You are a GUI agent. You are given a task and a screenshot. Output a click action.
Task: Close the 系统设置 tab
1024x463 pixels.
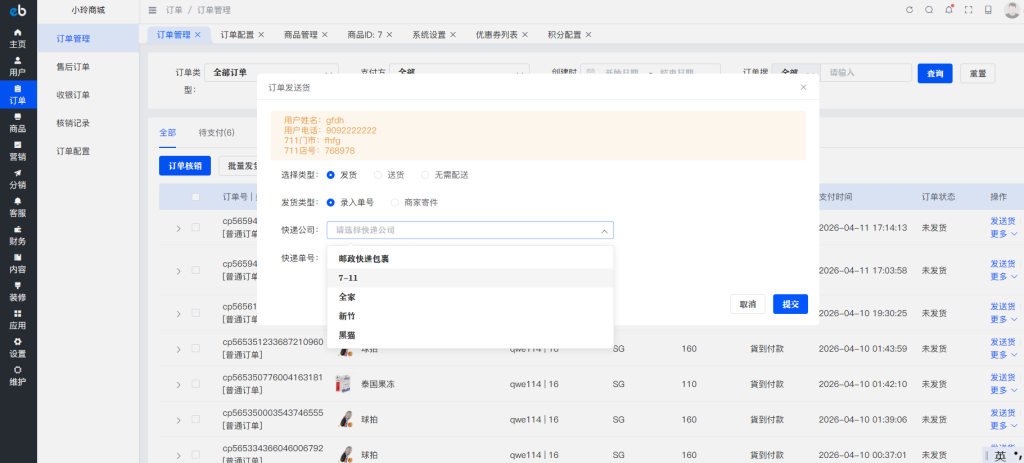click(x=453, y=35)
